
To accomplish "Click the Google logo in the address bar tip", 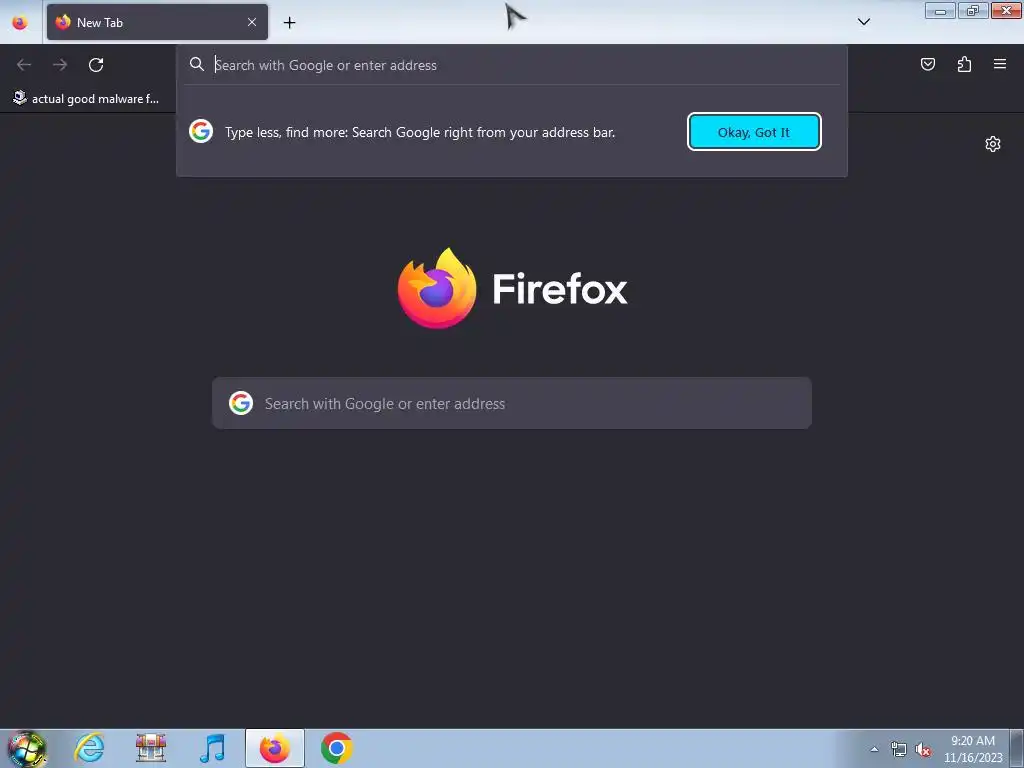I will (201, 131).
